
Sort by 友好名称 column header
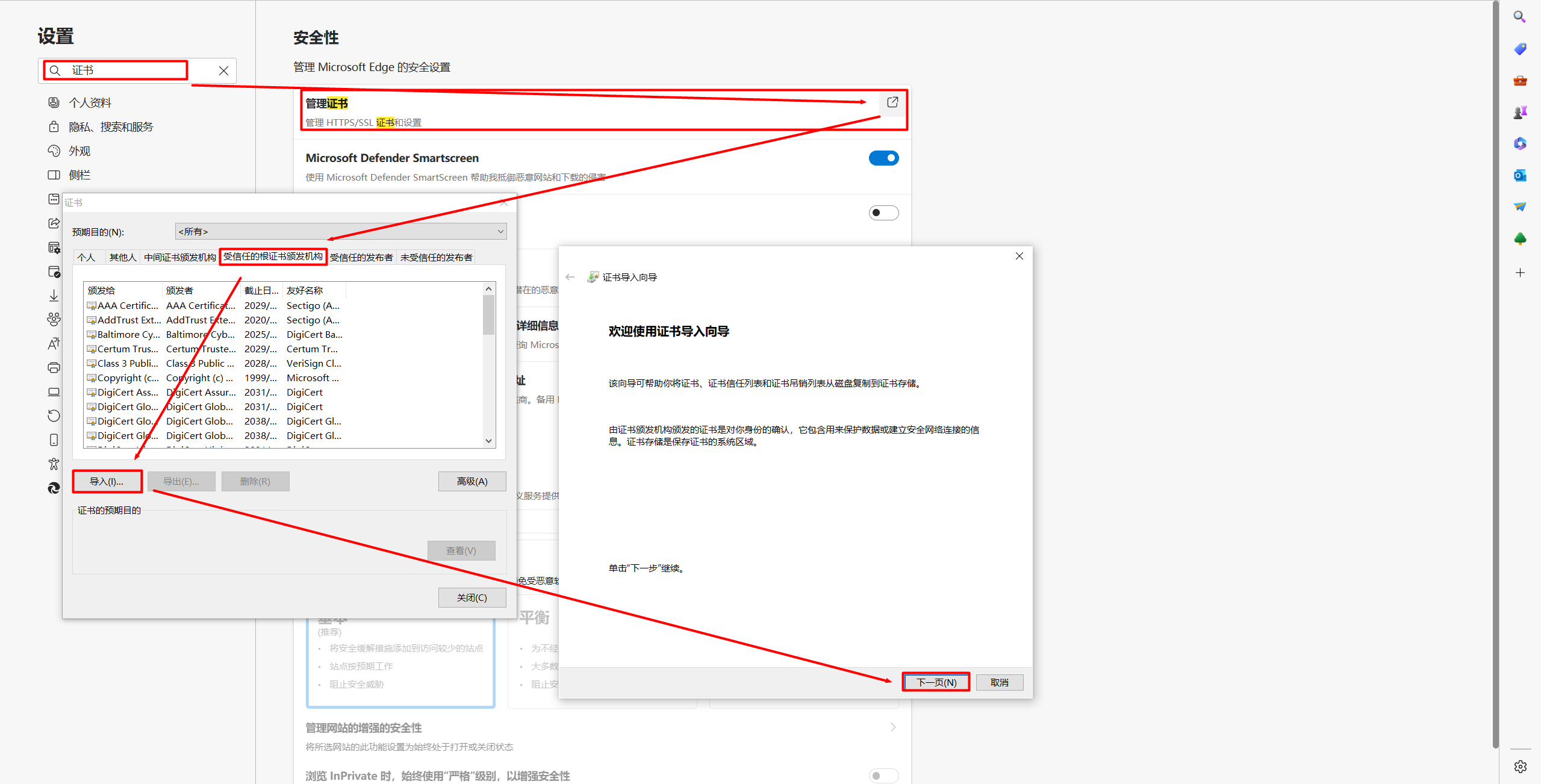[x=315, y=290]
